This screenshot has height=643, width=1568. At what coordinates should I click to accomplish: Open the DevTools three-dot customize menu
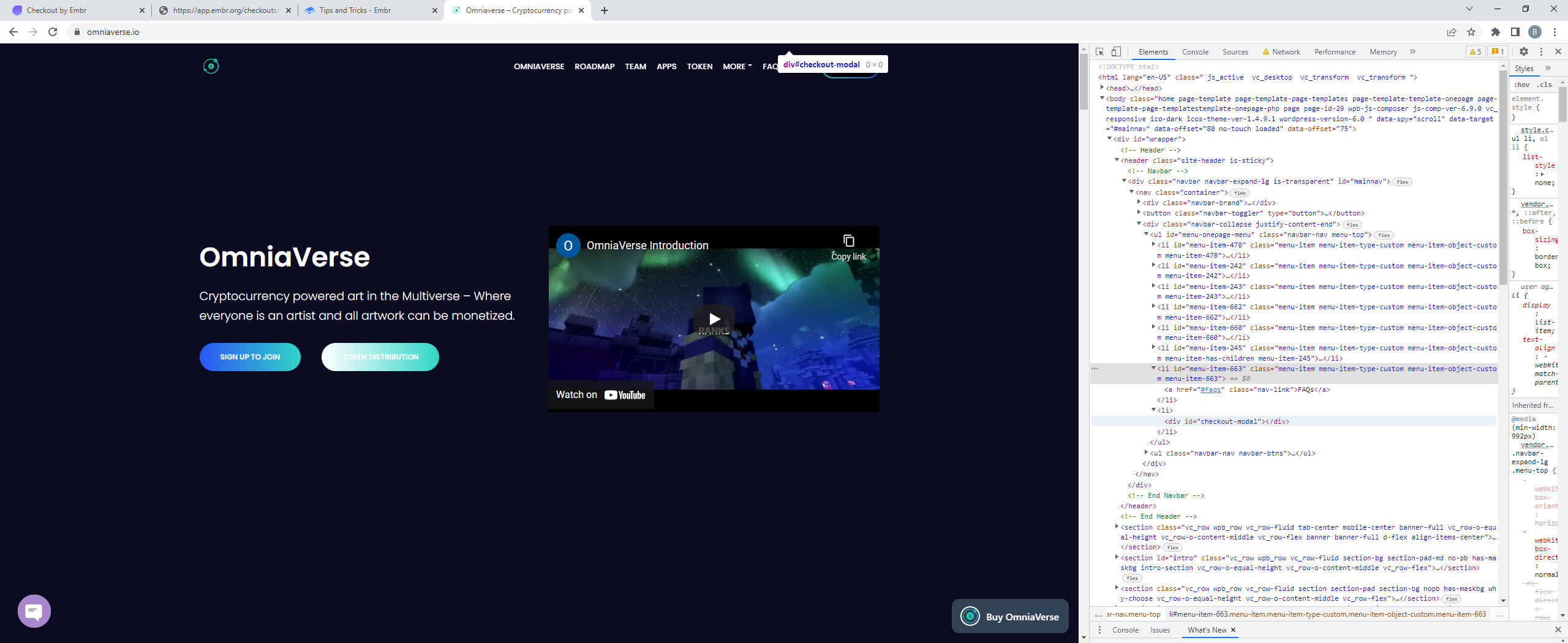1542,52
